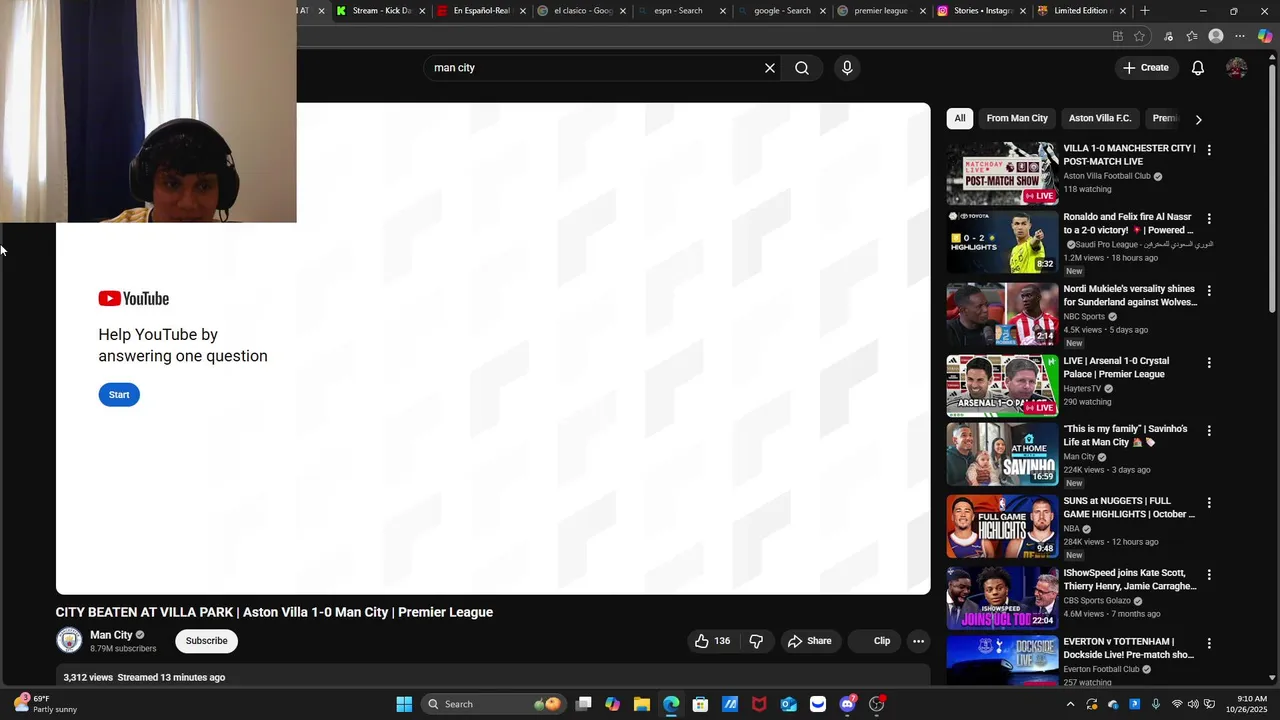Open a new browser tab
This screenshot has height=720, width=1280.
1145,11
